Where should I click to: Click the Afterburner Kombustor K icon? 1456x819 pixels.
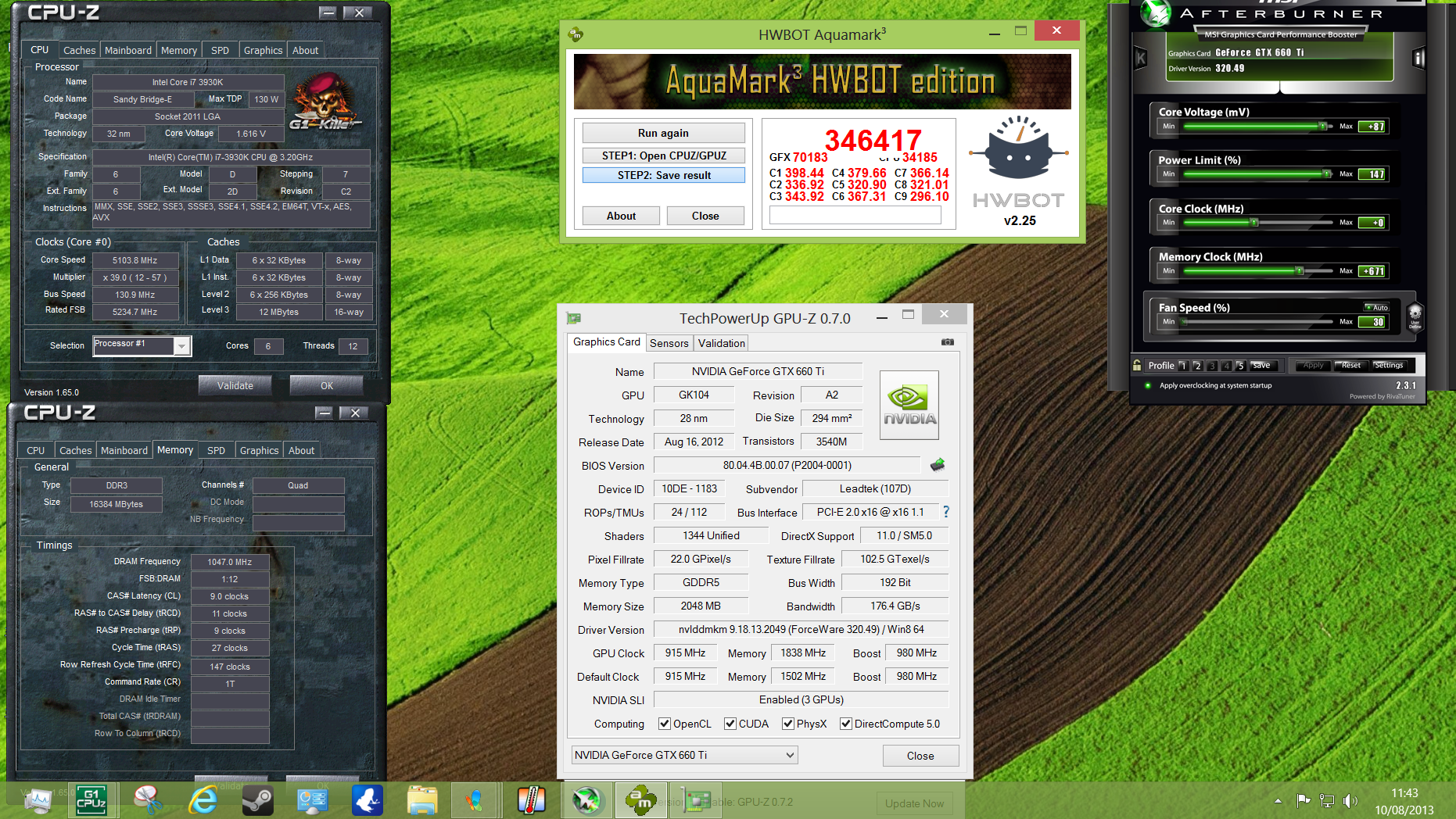click(x=1140, y=58)
